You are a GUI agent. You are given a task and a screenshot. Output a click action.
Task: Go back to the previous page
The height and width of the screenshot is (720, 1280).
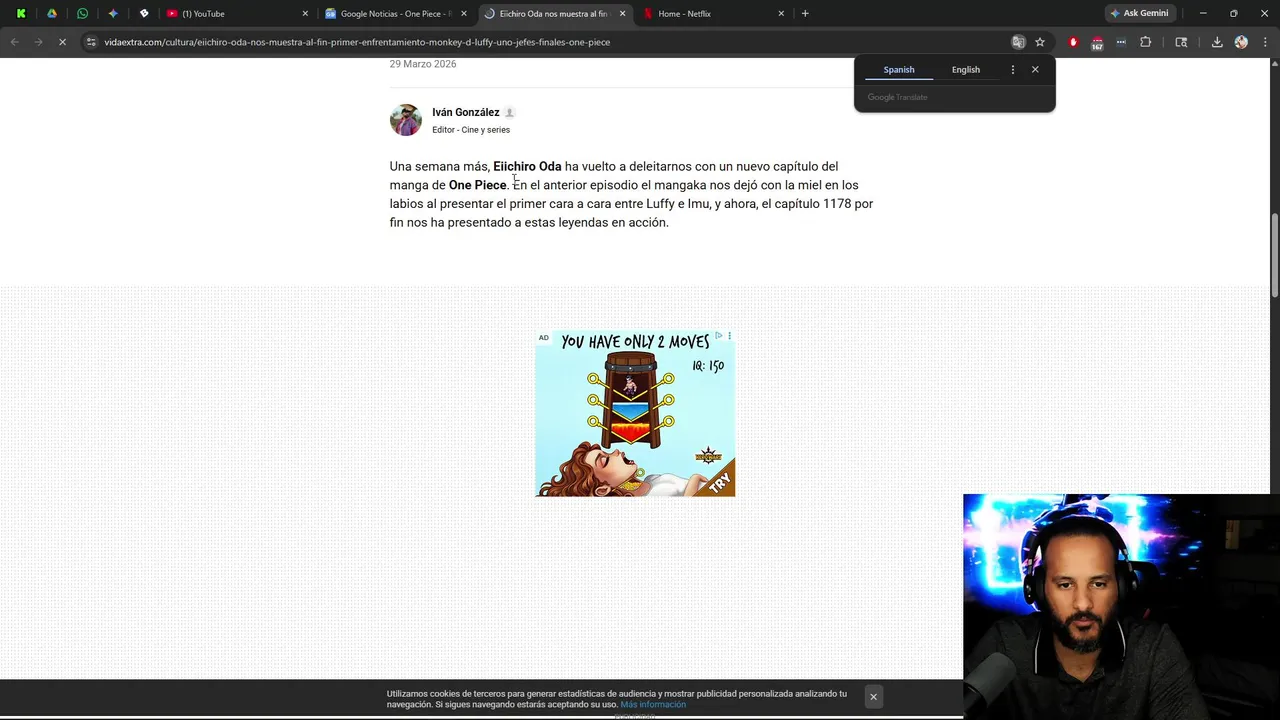(14, 42)
